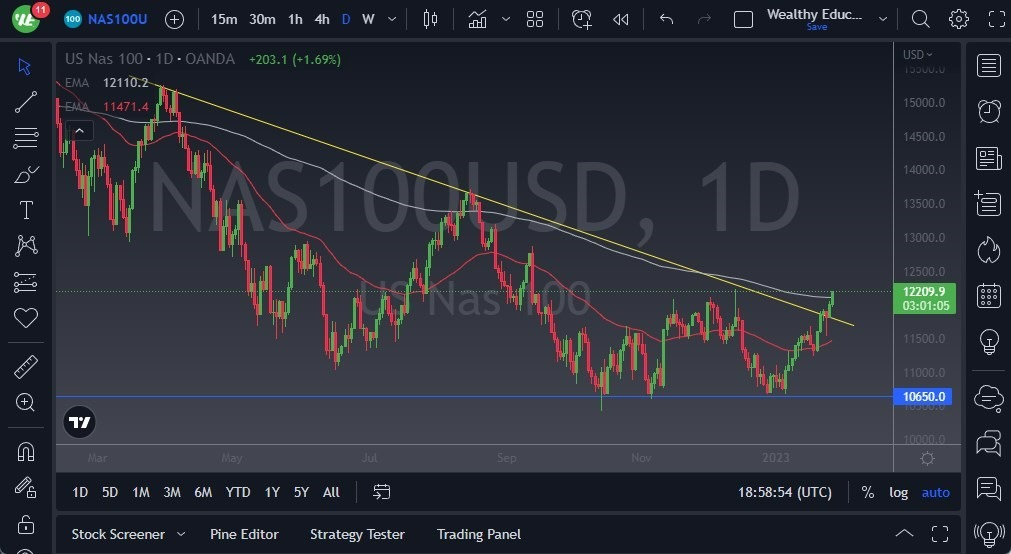Select the zoom in tool
Viewport: 1011px width, 554px height.
point(26,402)
